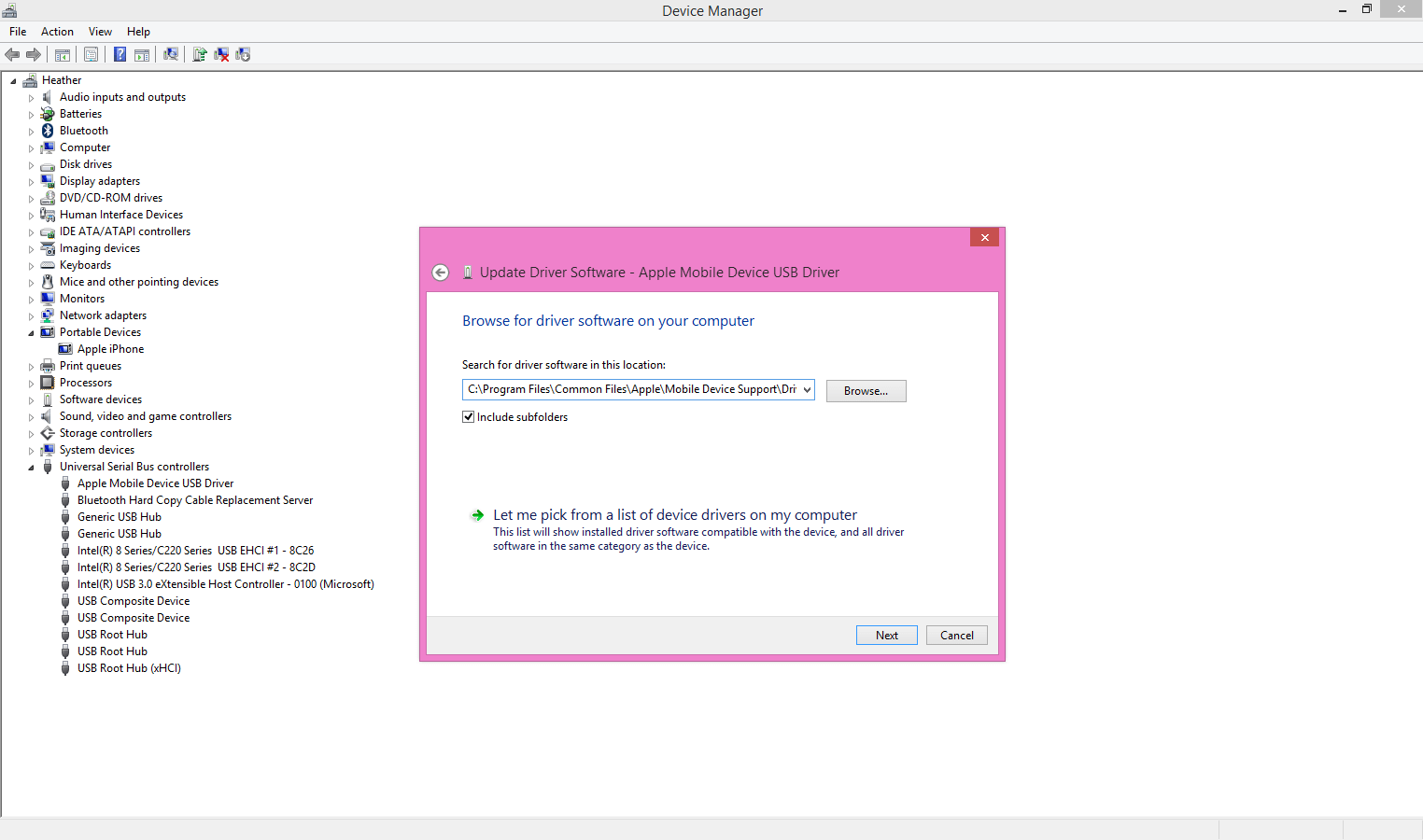This screenshot has height=840, width=1423.
Task: Expand the Display adapters category
Action: click(x=31, y=182)
